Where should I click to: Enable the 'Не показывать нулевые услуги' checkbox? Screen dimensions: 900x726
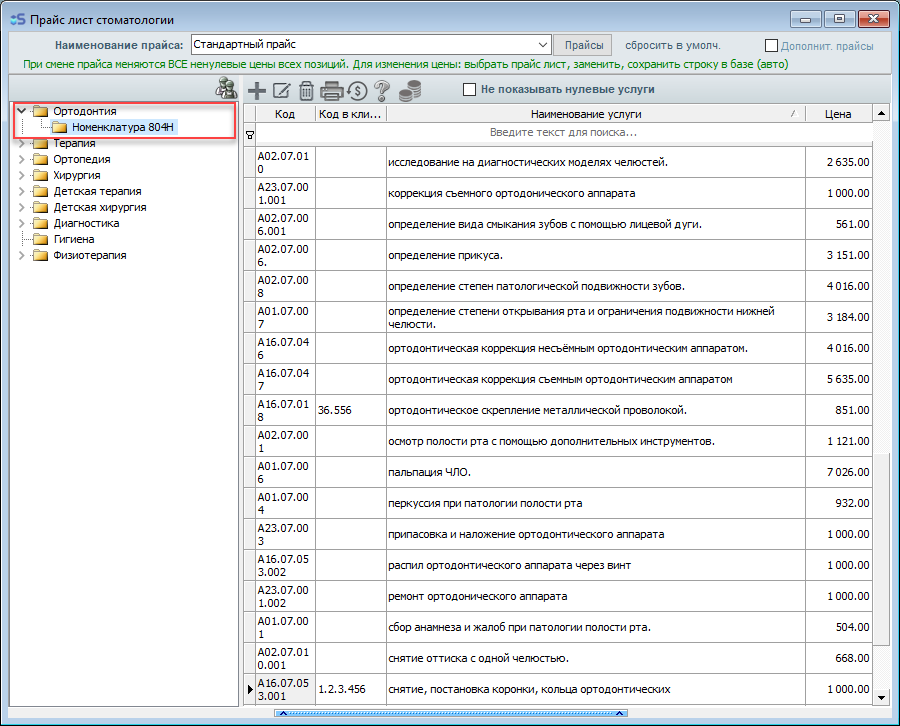coord(469,89)
